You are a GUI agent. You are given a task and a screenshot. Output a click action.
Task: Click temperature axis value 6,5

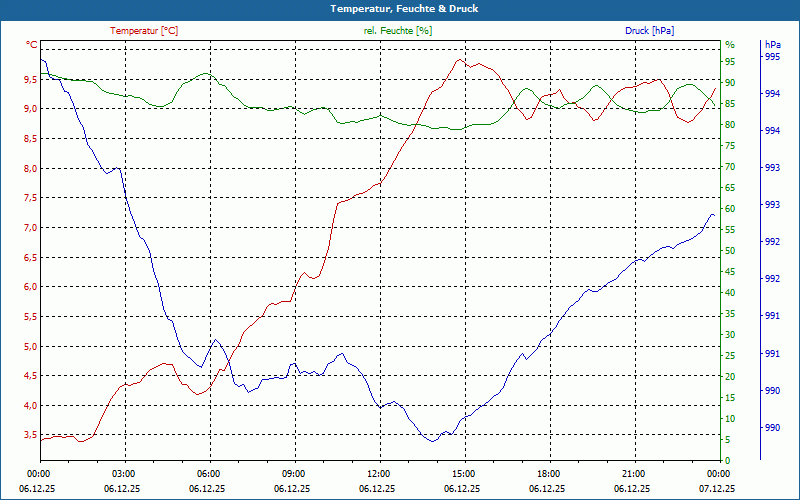pos(31,257)
